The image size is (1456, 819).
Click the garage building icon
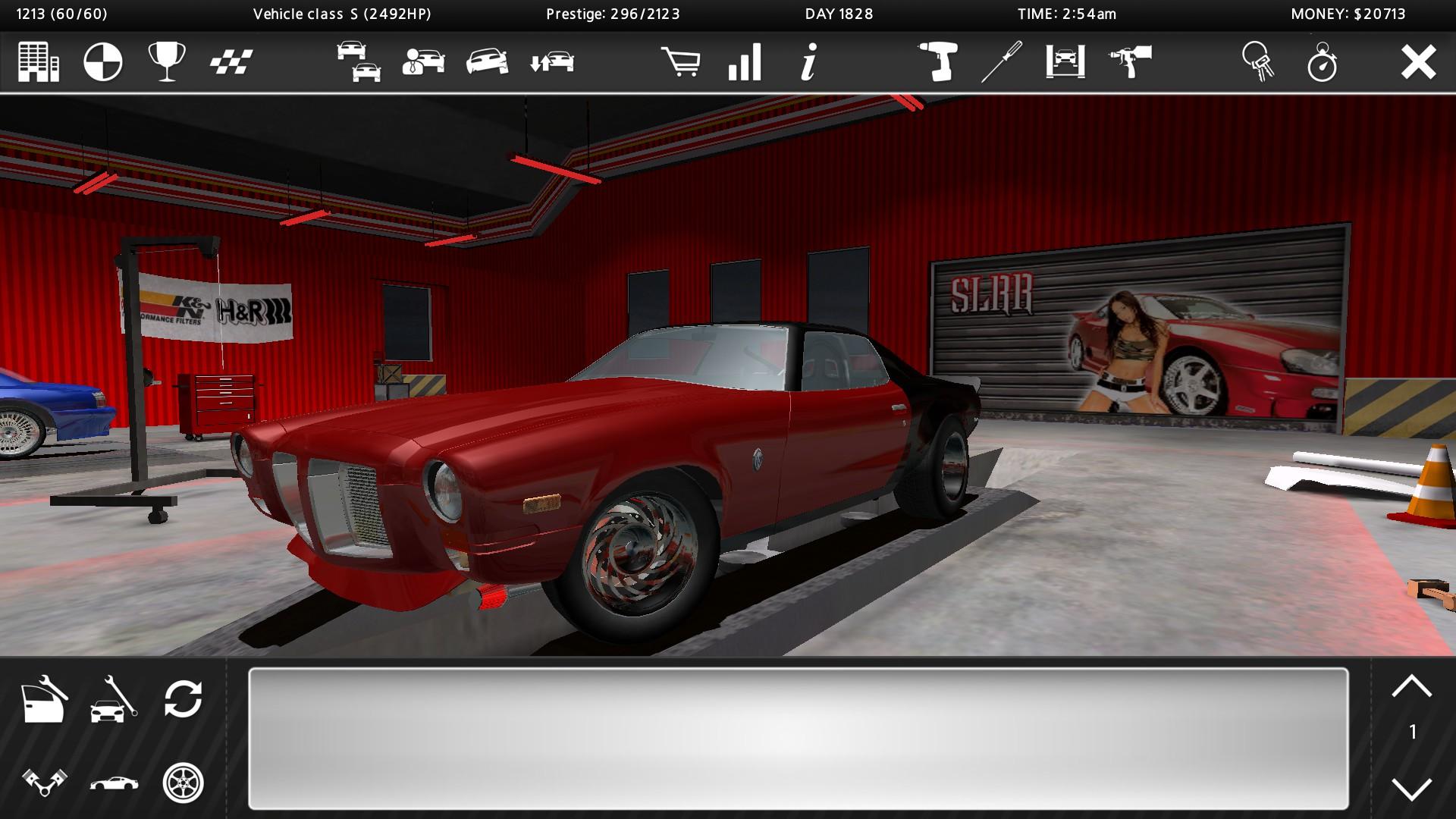click(x=39, y=61)
